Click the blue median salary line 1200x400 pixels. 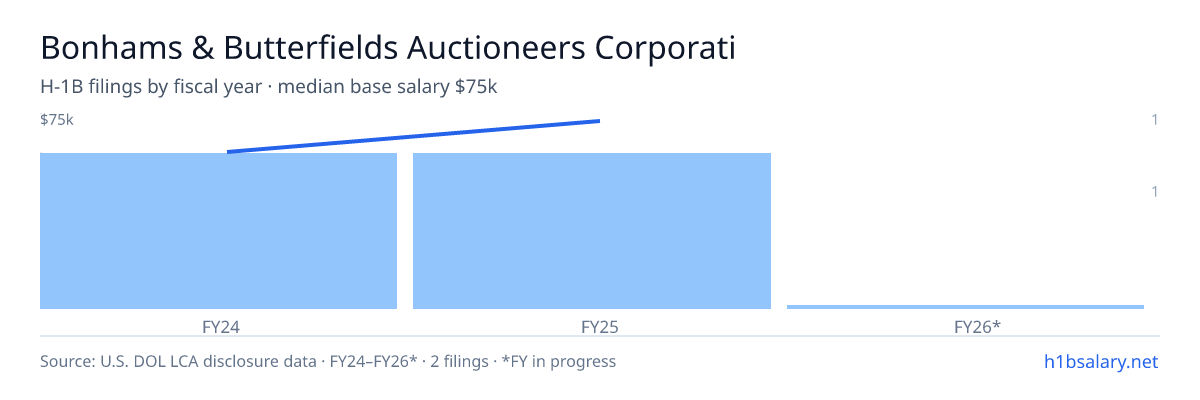(413, 136)
